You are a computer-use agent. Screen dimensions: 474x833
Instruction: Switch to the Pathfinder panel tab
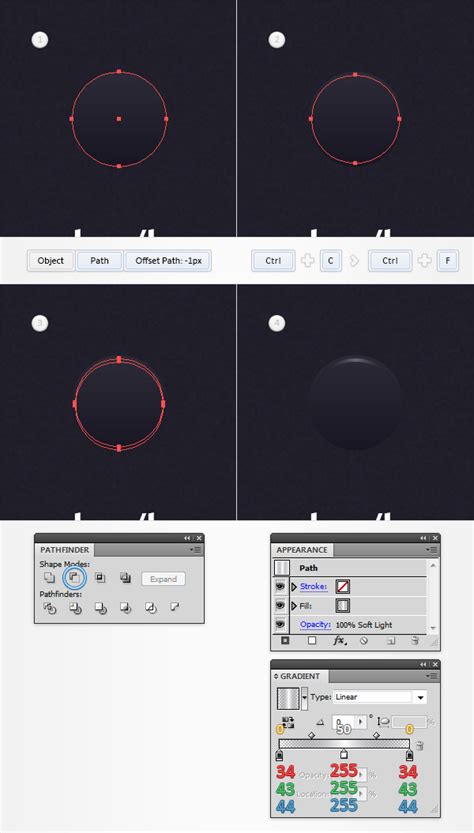coord(65,549)
